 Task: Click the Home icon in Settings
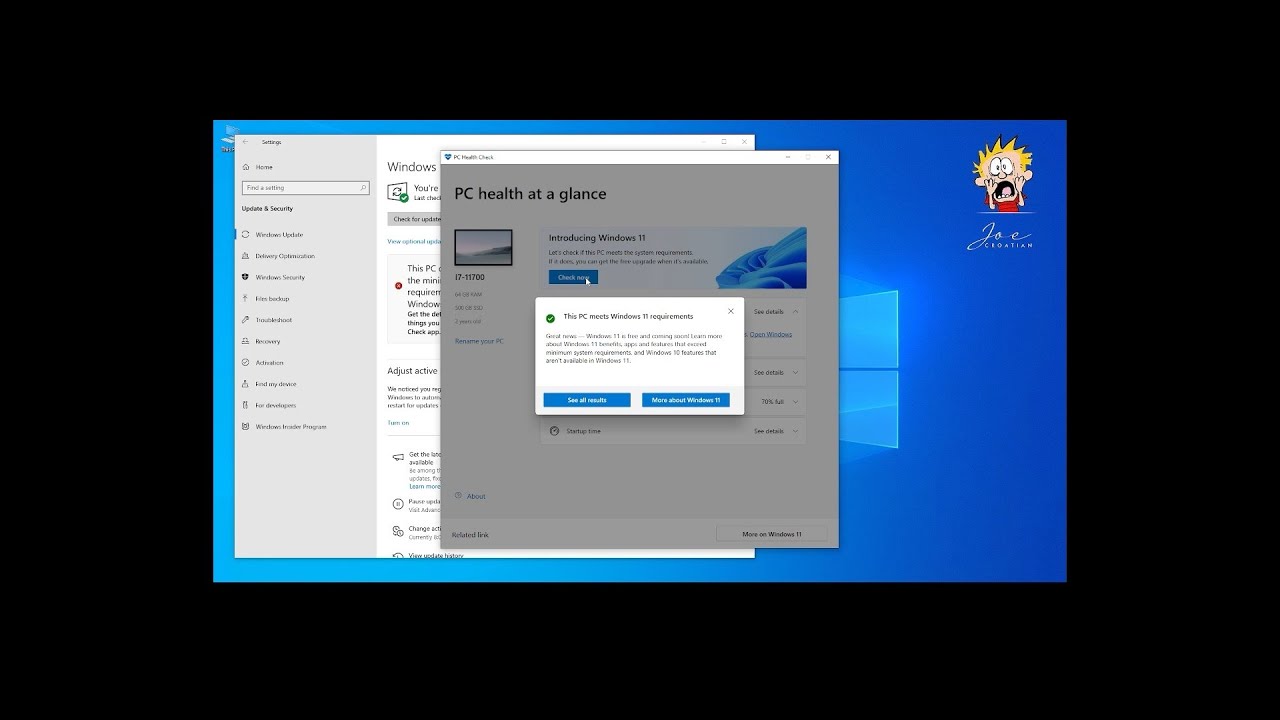tap(246, 167)
